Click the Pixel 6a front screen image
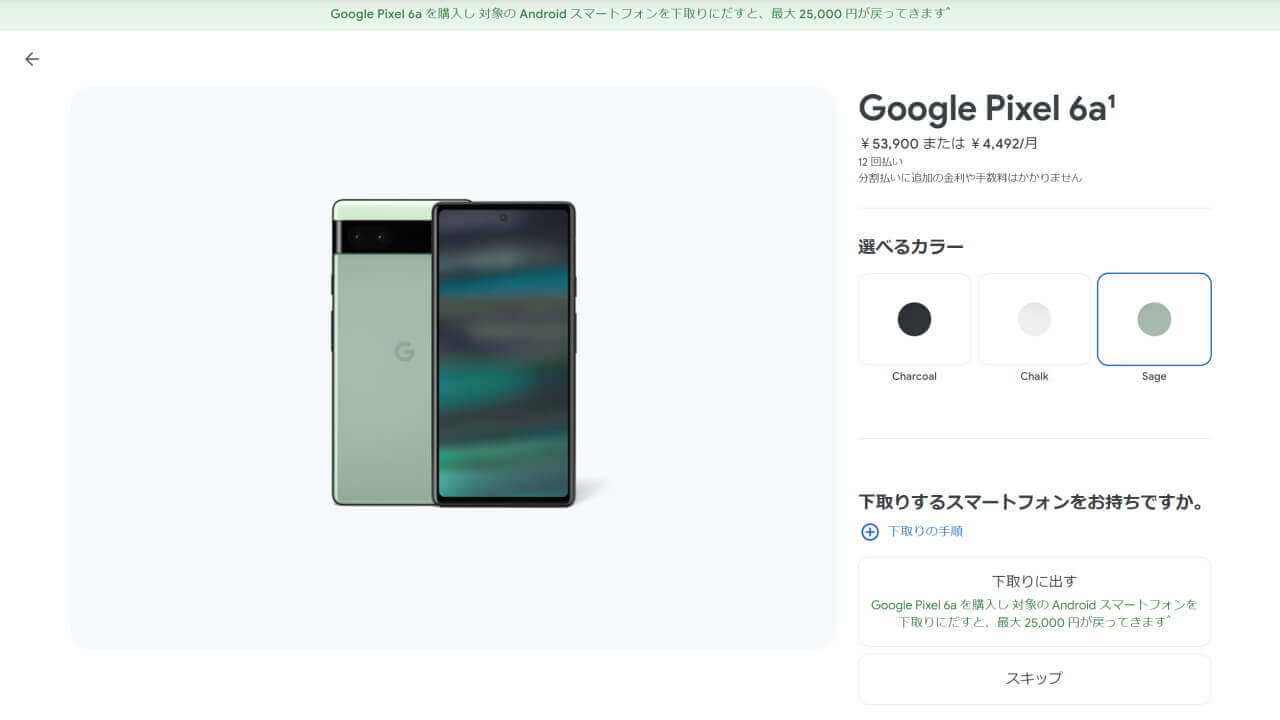1280x720 pixels. pos(504,354)
